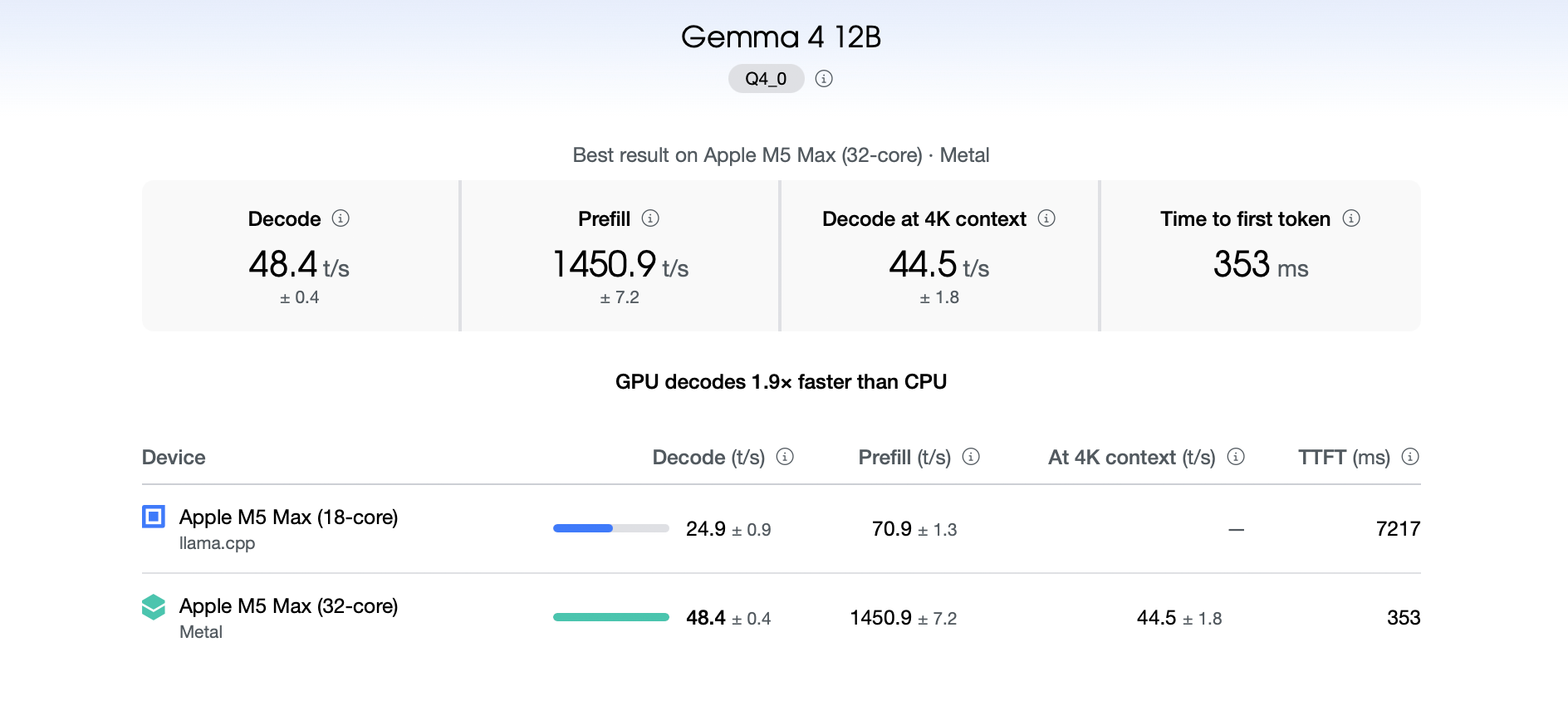The height and width of the screenshot is (701, 1568).
Task: Click the GPU decodes 1.9× faster than CPU text
Action: [x=781, y=382]
